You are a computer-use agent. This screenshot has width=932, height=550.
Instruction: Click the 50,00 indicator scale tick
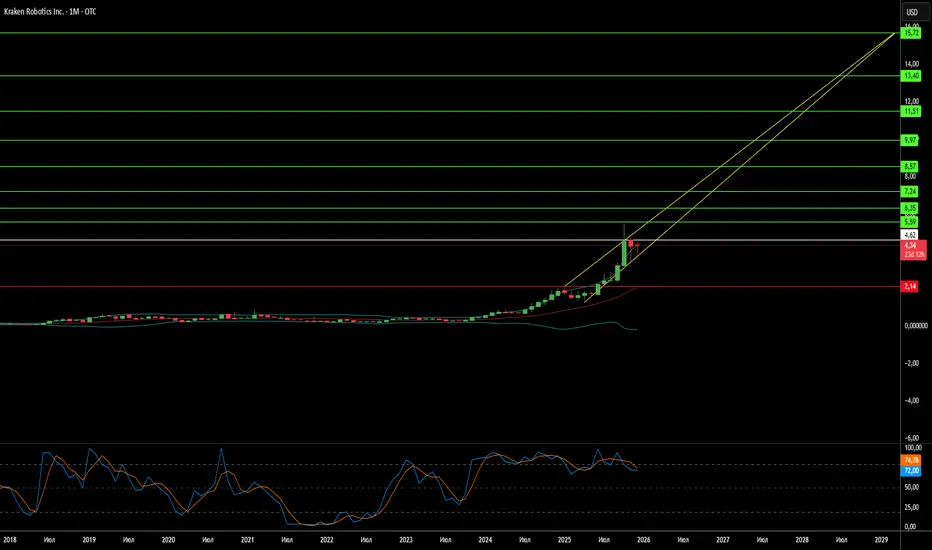[x=912, y=488]
